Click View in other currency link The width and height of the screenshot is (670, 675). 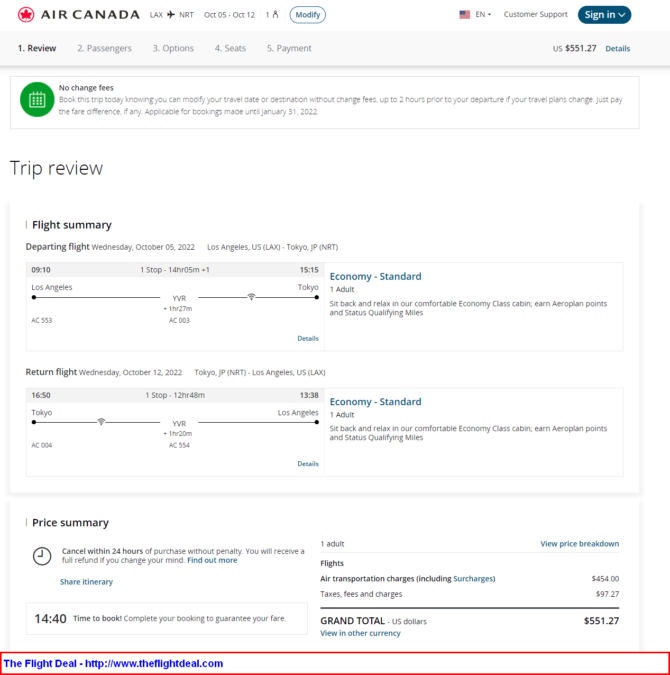[360, 633]
